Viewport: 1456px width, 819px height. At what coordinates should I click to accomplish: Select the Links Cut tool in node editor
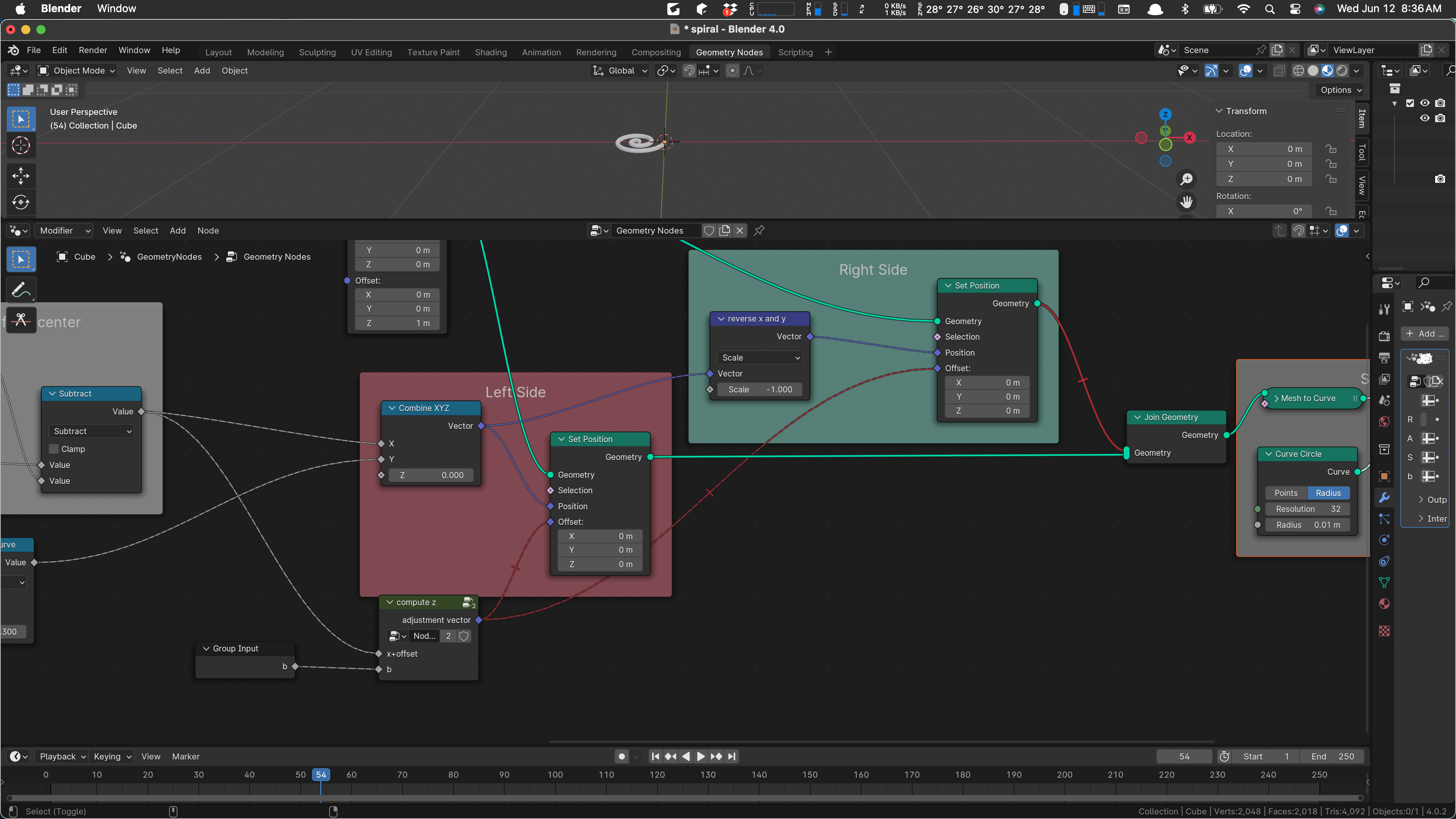coord(21,320)
